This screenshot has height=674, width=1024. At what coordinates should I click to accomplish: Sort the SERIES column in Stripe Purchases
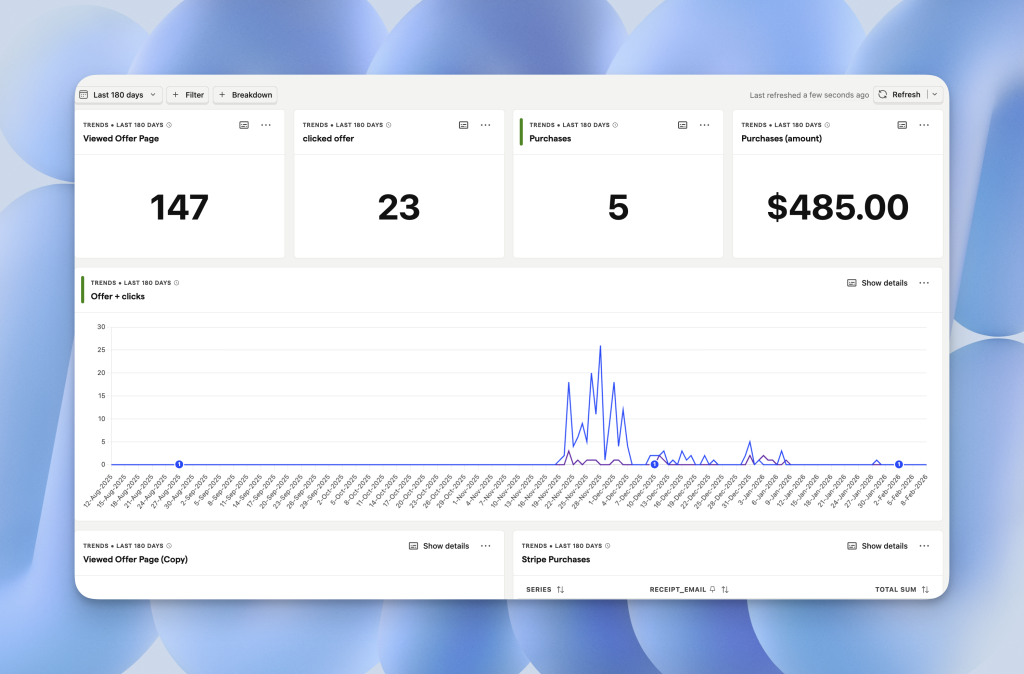[560, 590]
